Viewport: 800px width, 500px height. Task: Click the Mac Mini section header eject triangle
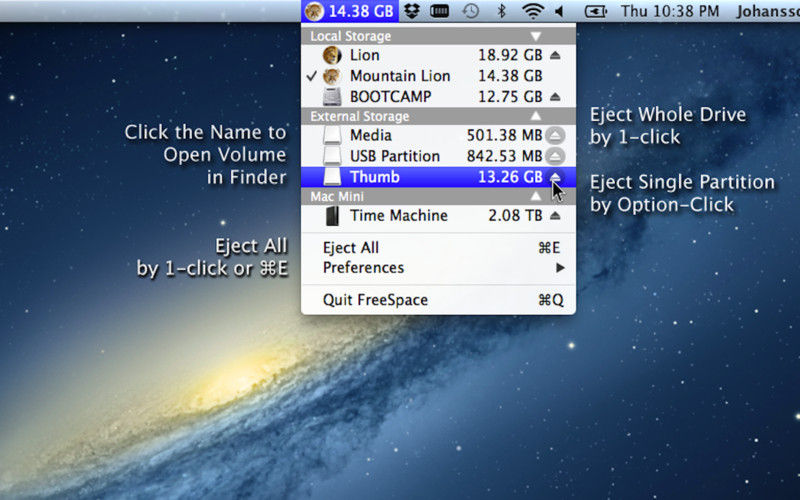(536, 196)
